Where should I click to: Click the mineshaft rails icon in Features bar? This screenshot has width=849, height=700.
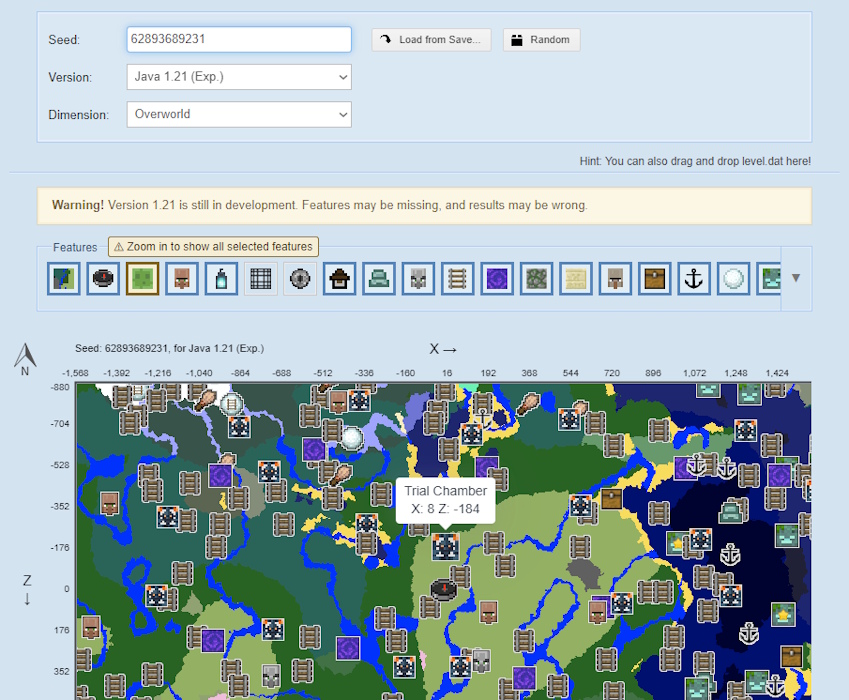coord(457,278)
